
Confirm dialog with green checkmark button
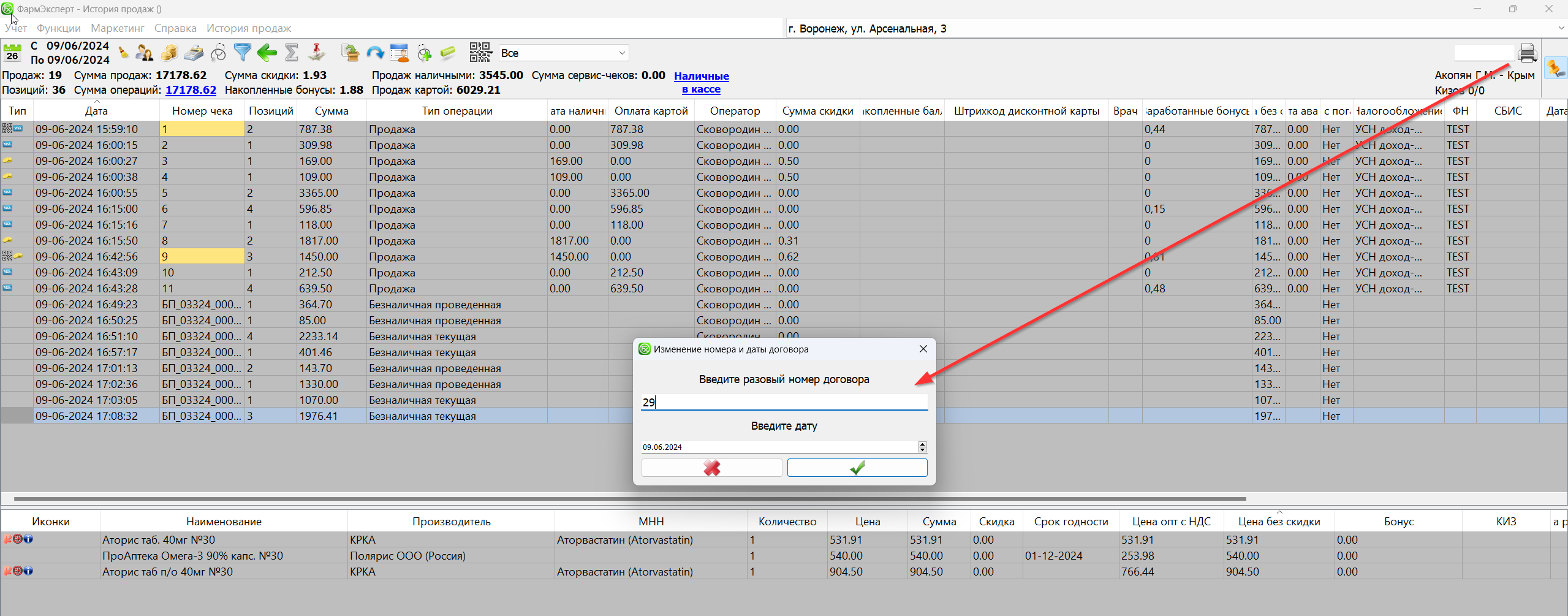857,468
